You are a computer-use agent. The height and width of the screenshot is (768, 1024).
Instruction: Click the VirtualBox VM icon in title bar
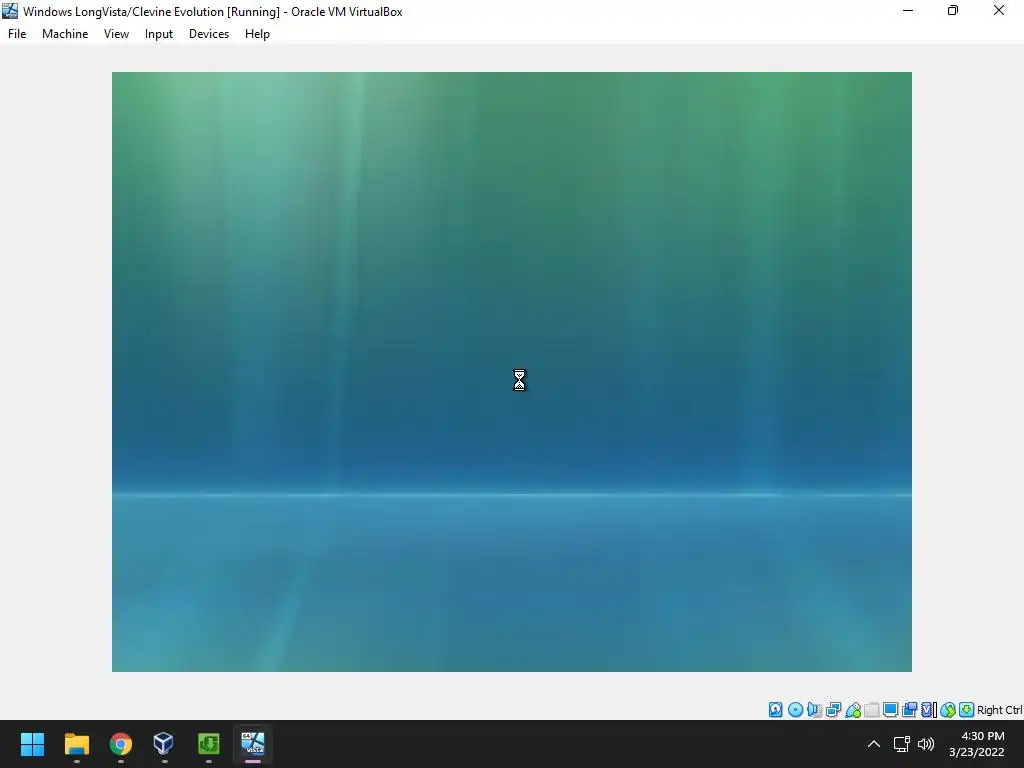pos(10,11)
